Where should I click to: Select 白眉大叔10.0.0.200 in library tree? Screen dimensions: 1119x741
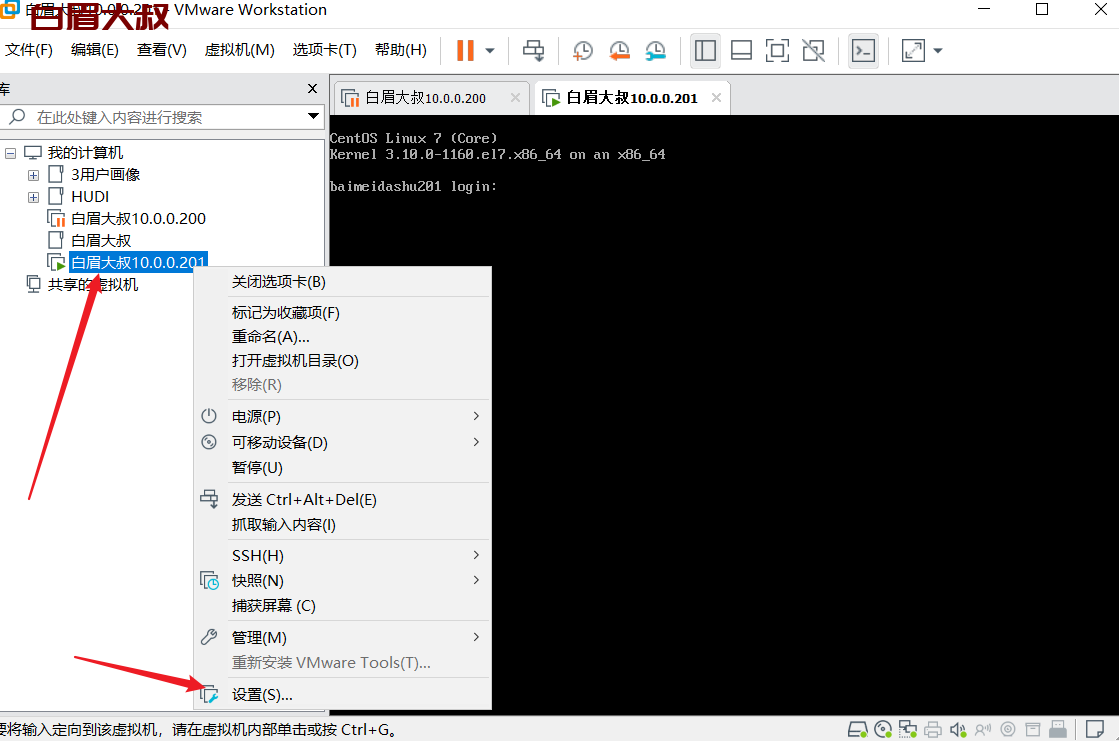click(x=138, y=218)
